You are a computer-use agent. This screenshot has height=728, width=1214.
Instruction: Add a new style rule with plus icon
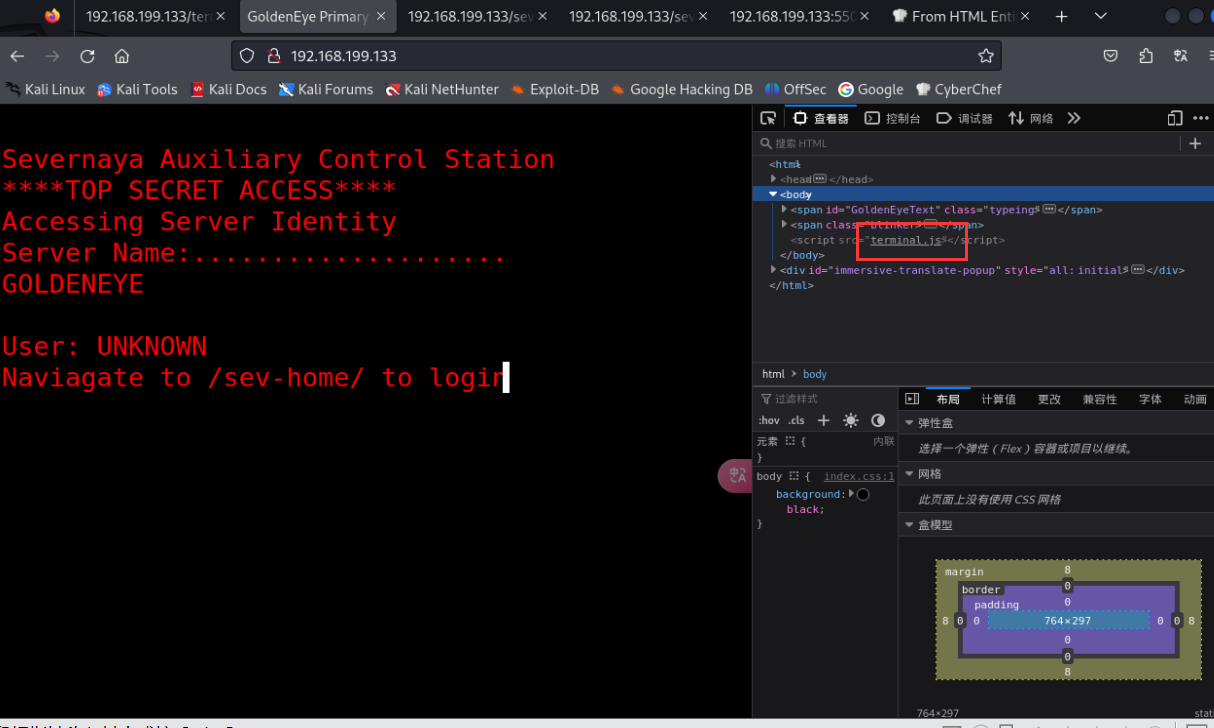click(824, 421)
